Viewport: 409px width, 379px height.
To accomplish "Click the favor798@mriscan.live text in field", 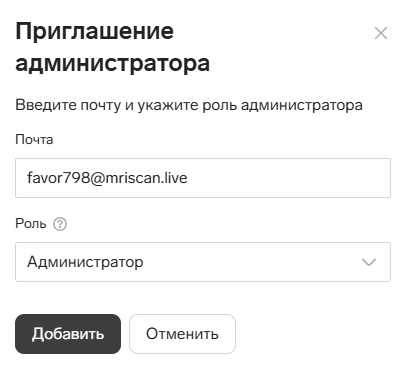I will click(107, 178).
